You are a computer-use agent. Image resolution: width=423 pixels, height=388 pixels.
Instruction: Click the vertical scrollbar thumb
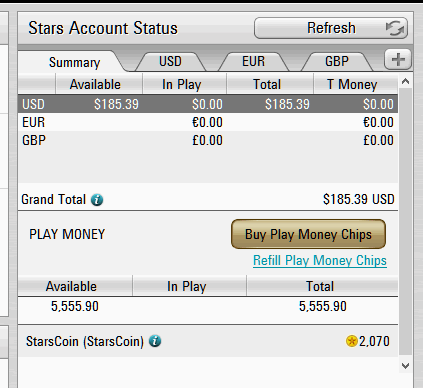(x=405, y=222)
